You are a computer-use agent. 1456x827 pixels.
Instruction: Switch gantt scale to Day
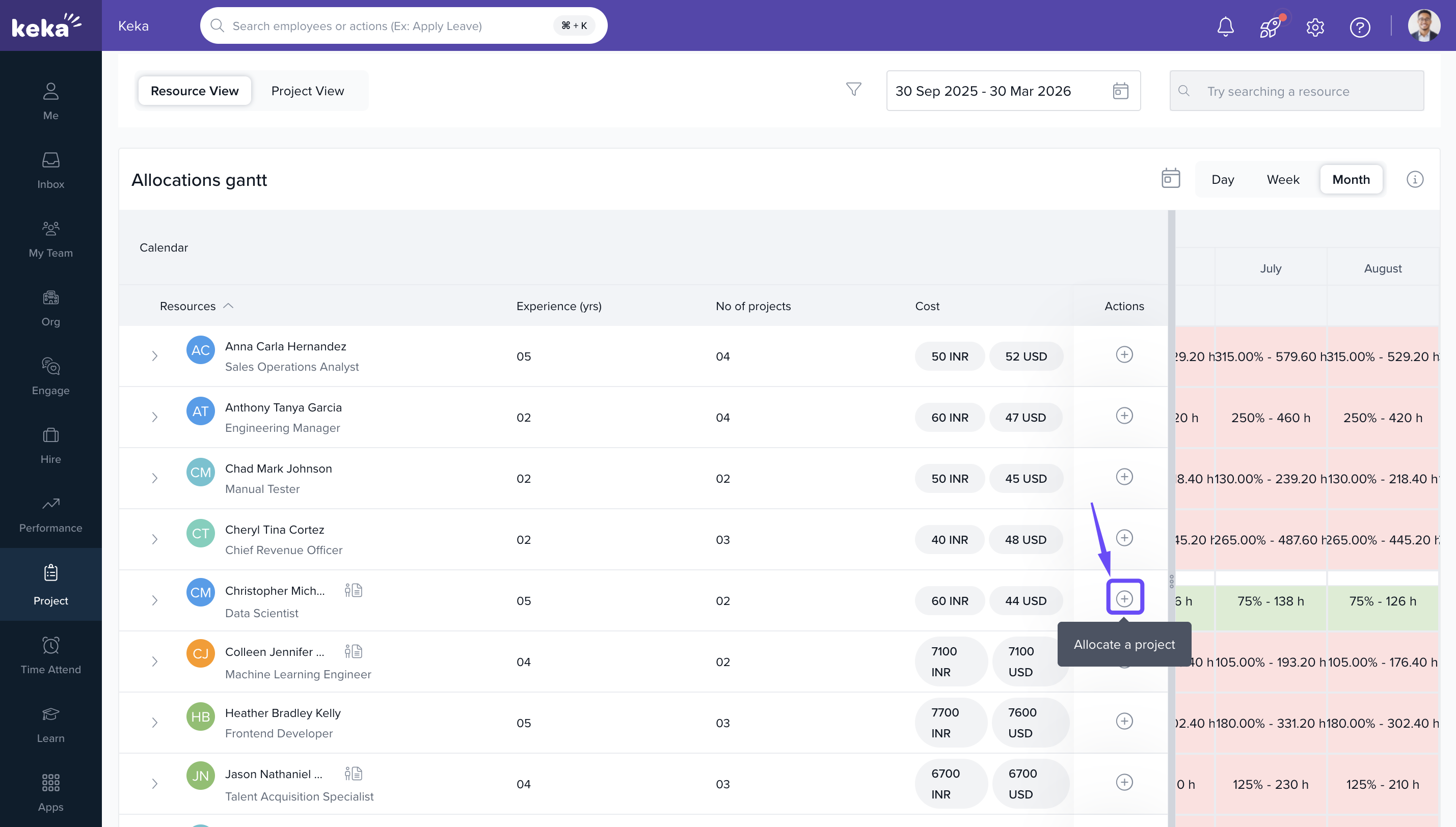(1223, 179)
